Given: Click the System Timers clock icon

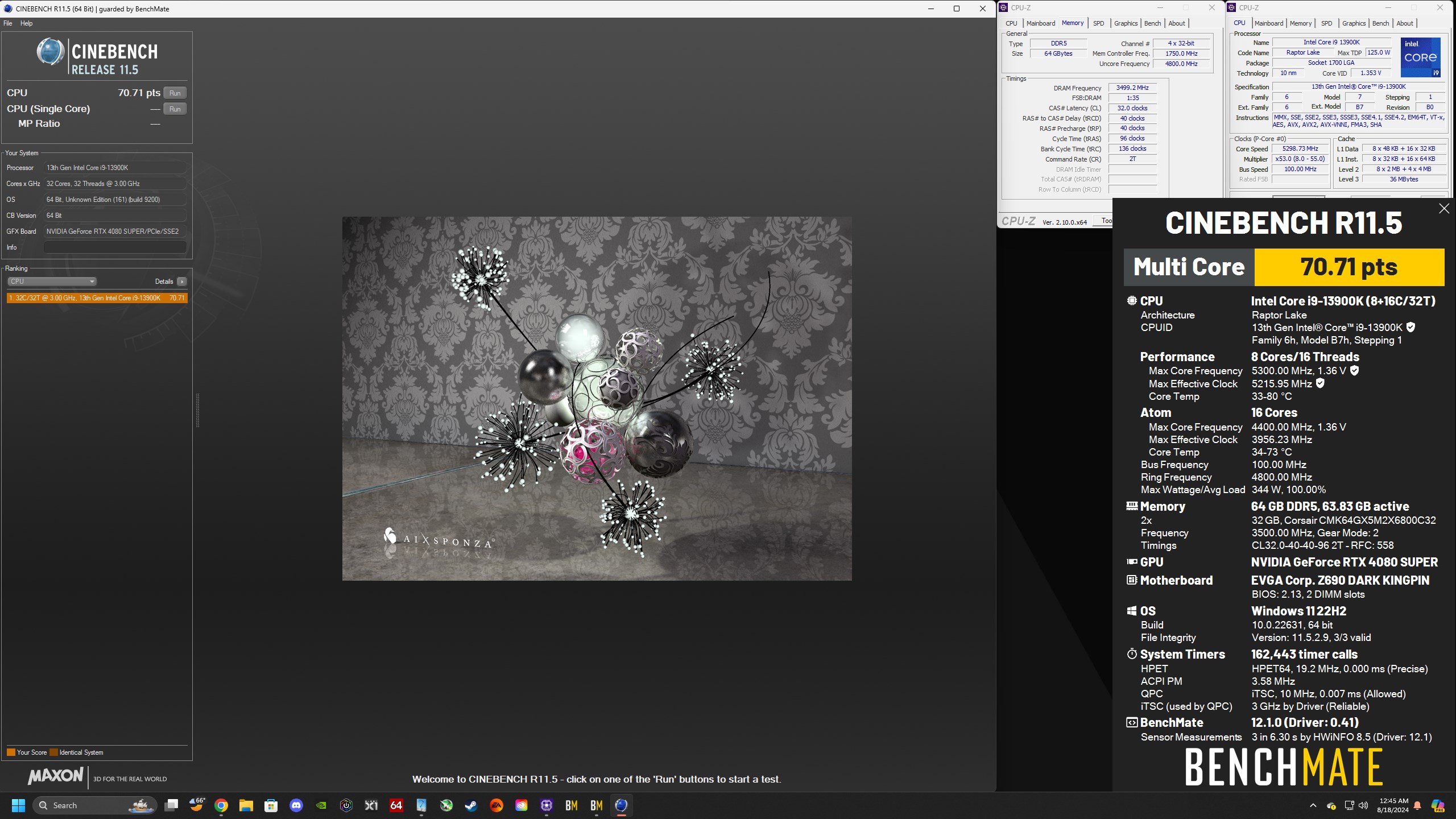Looking at the screenshot, I should [x=1132, y=654].
